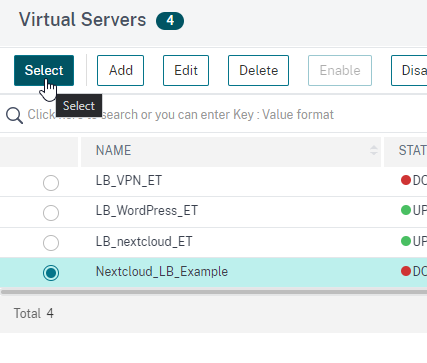427x363 pixels.
Task: Click the red status dot for LB_VPN_ET
Action: [x=406, y=180]
